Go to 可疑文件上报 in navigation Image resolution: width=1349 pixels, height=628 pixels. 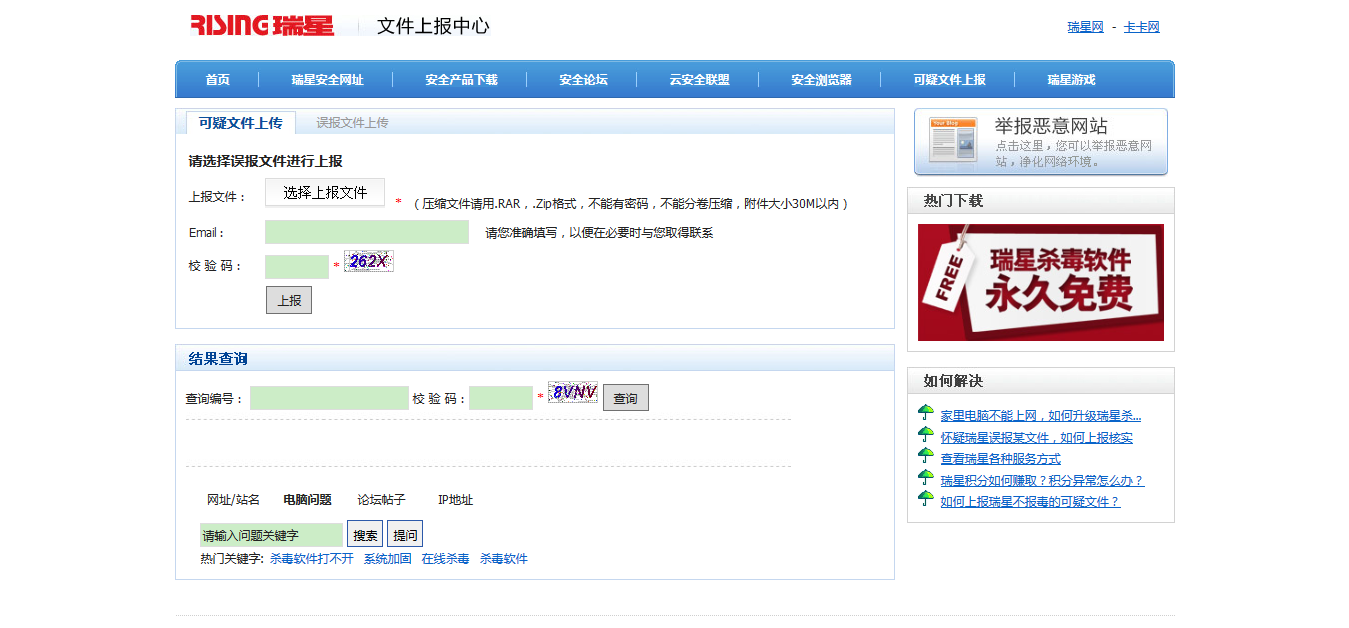point(949,80)
